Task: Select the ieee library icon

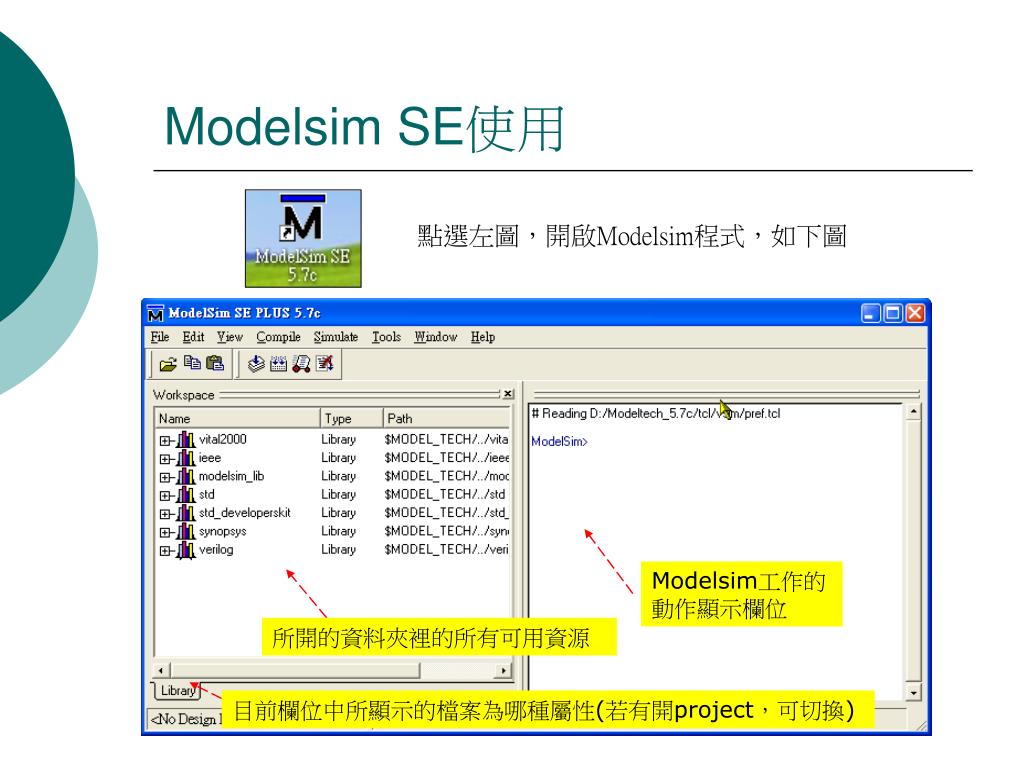Action: [x=186, y=458]
